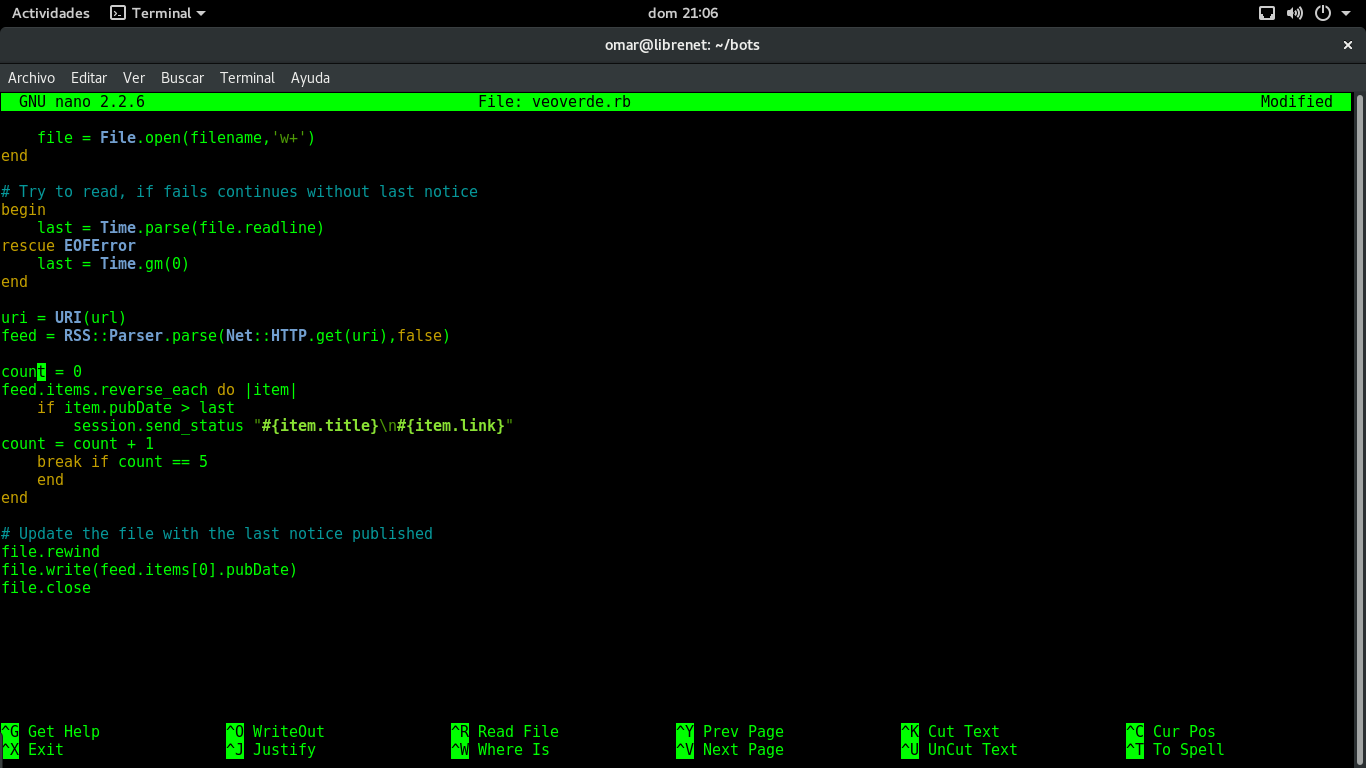
Task: Click the ^R Read File shortcut
Action: (x=505, y=732)
